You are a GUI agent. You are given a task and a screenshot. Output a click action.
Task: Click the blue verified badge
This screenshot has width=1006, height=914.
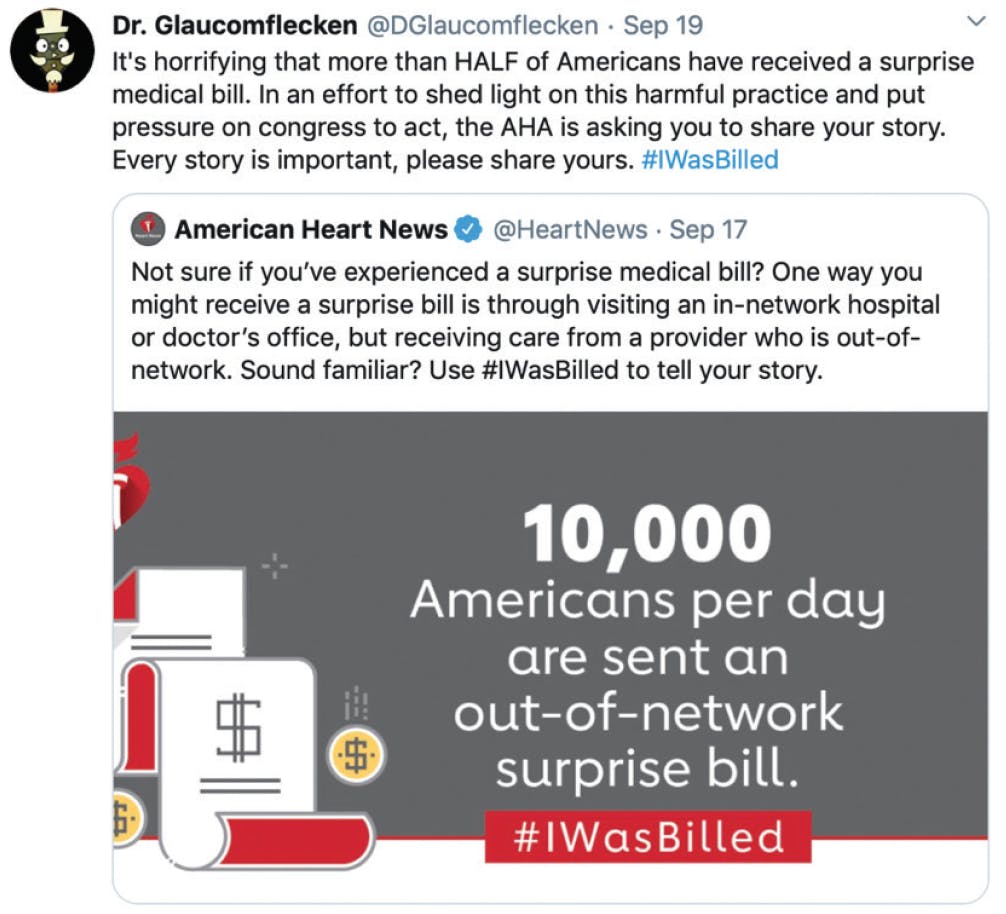[x=468, y=230]
